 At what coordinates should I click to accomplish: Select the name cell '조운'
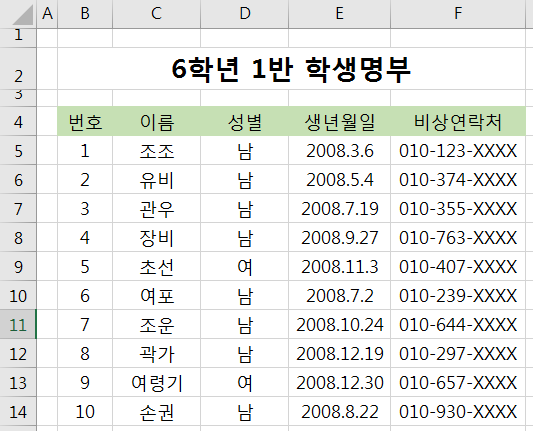pos(156,324)
